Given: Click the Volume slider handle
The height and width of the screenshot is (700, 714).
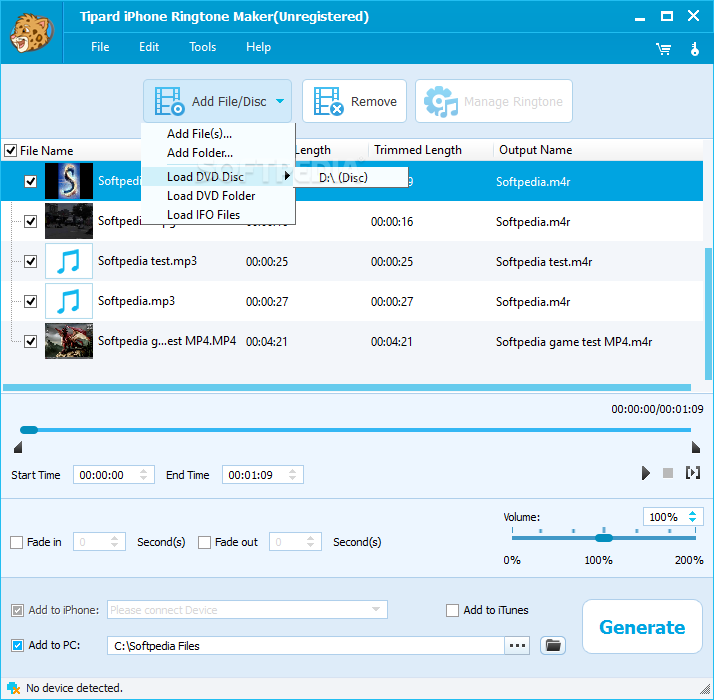Looking at the screenshot, I should tap(604, 538).
